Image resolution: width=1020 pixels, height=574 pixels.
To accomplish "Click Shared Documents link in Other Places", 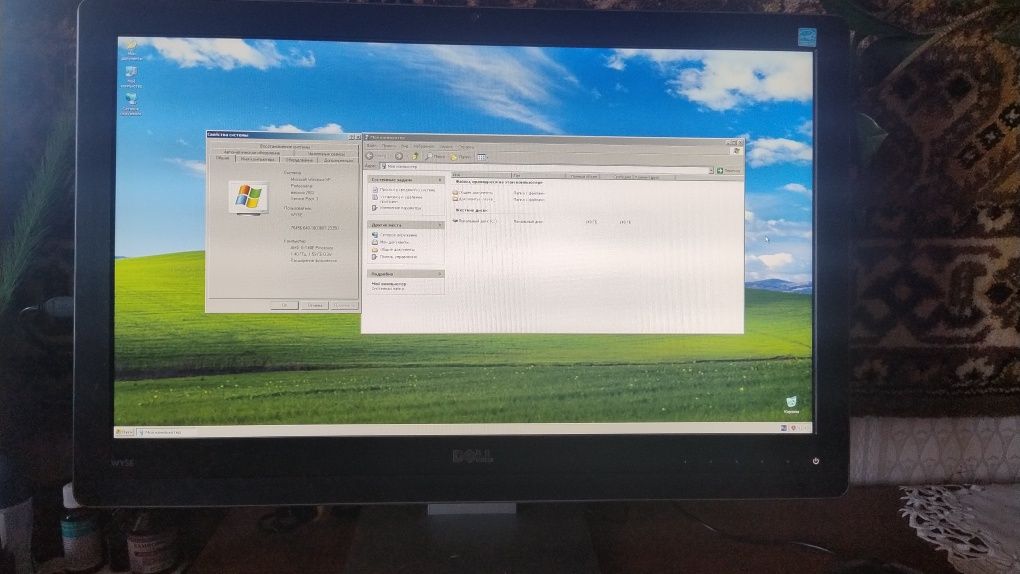I will pos(394,249).
